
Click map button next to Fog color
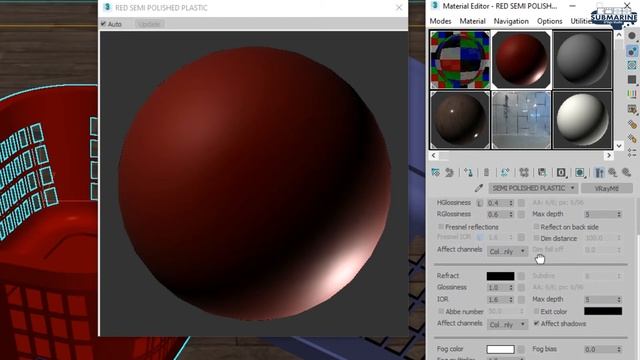tap(521, 349)
